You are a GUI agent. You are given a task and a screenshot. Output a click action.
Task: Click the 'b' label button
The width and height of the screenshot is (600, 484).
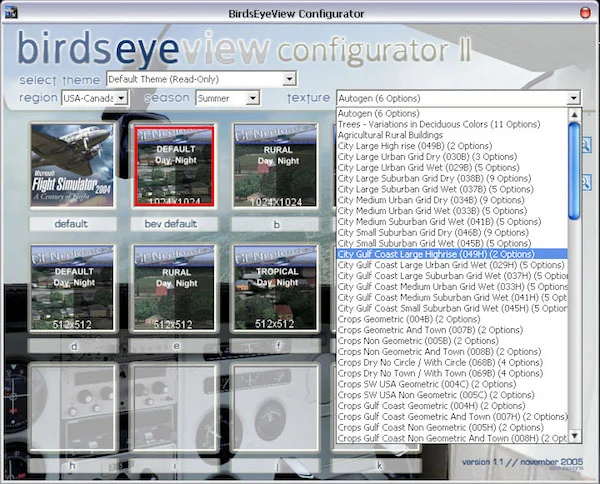pyautogui.click(x=275, y=224)
